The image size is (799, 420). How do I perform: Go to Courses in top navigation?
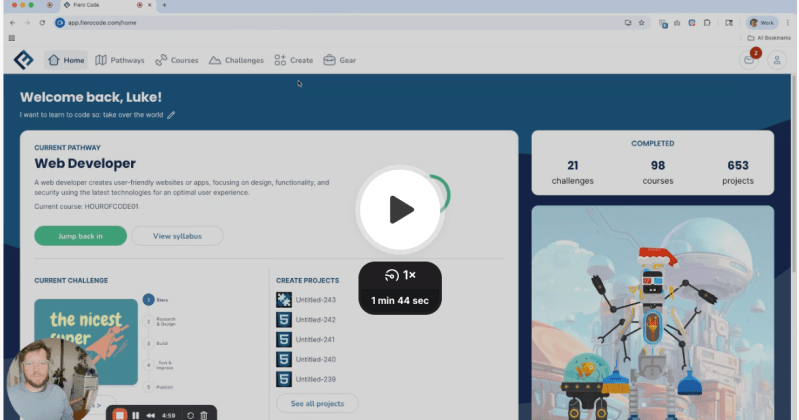pos(177,60)
